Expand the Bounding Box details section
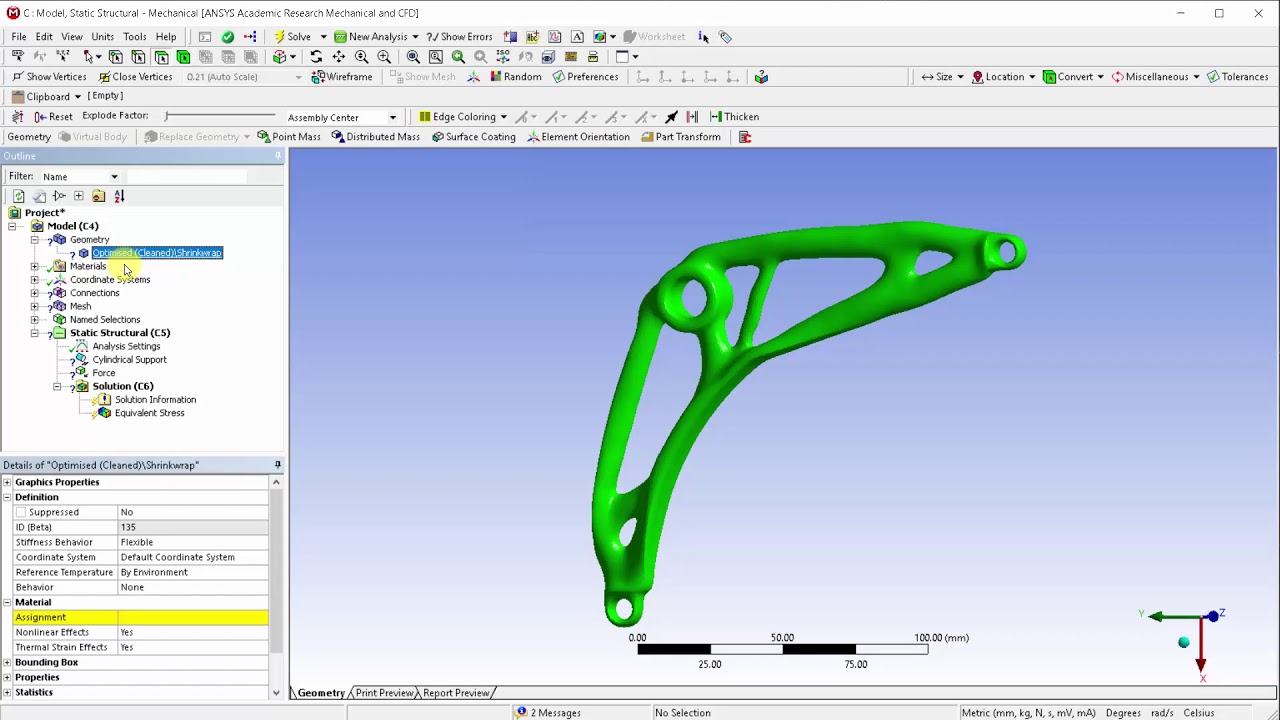Image resolution: width=1280 pixels, height=720 pixels. click(7, 662)
